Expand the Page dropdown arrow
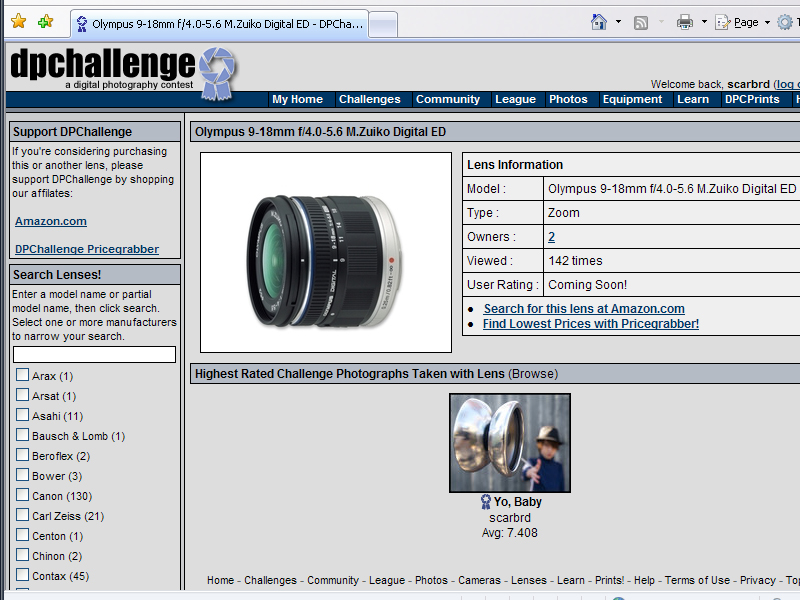Image resolution: width=800 pixels, height=600 pixels. point(767,22)
